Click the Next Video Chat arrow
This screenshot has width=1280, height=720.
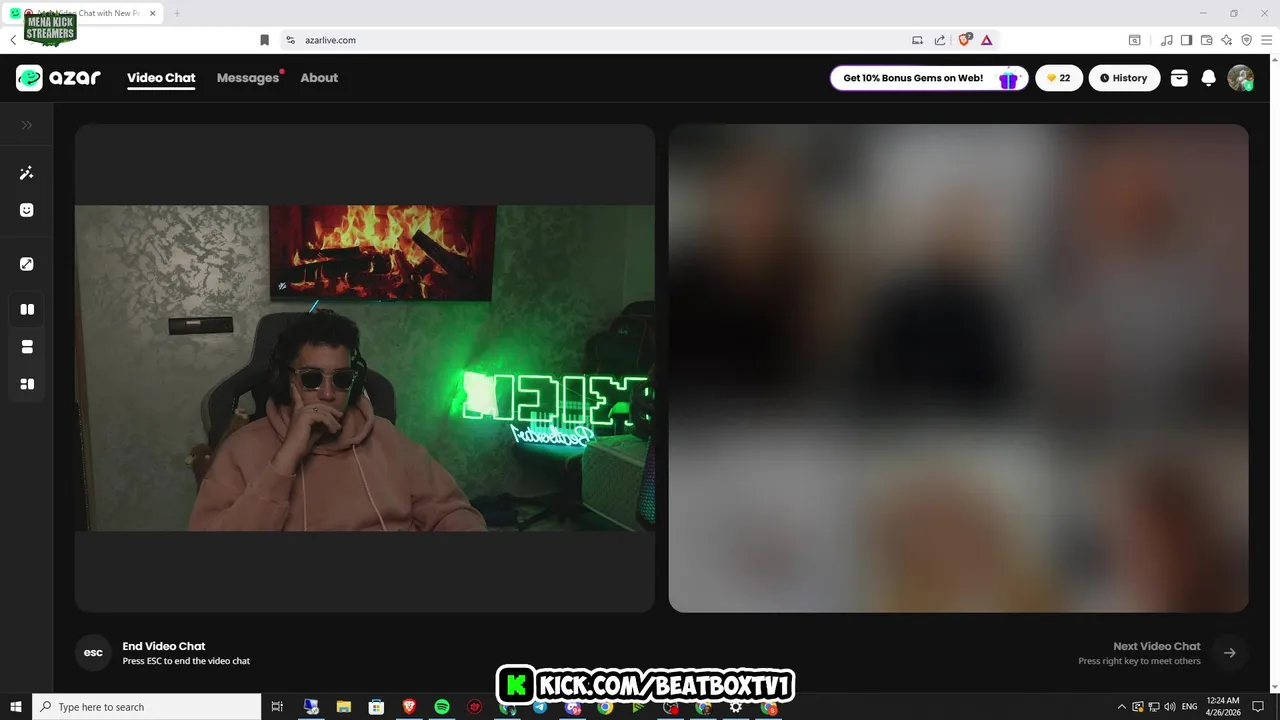tap(1230, 653)
